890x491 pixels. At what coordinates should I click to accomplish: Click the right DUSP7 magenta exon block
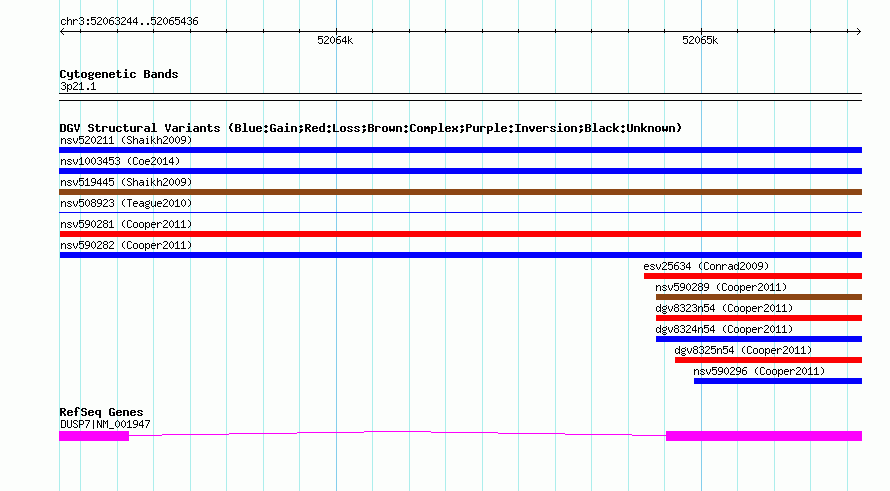pyautogui.click(x=764, y=436)
